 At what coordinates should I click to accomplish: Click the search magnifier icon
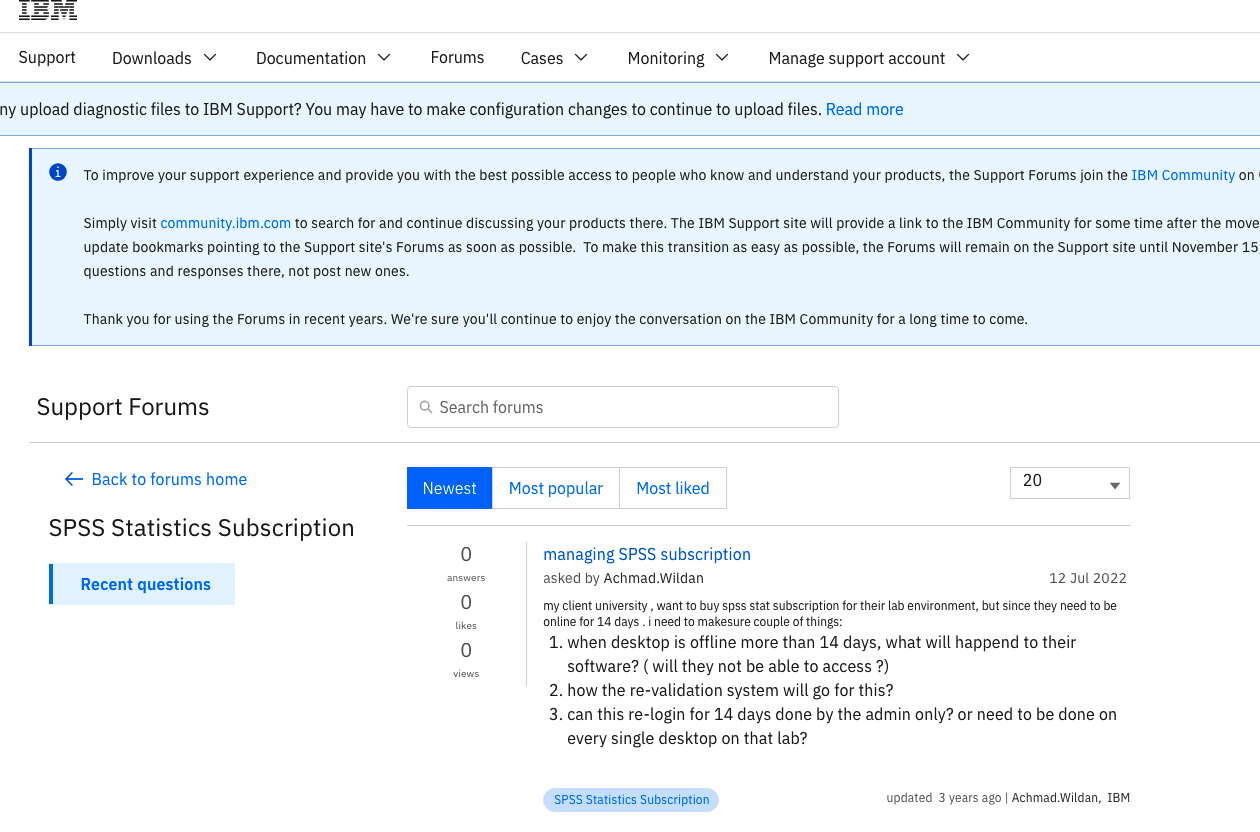426,407
